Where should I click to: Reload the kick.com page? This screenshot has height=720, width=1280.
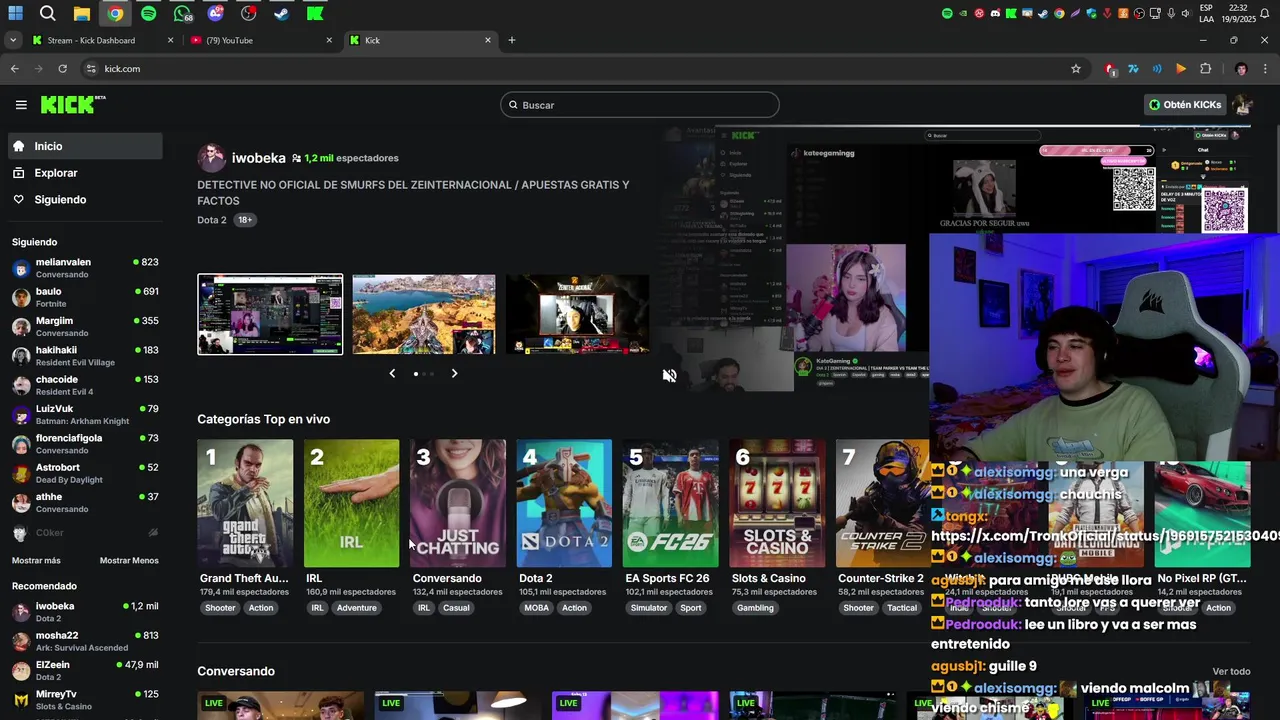pos(62,69)
